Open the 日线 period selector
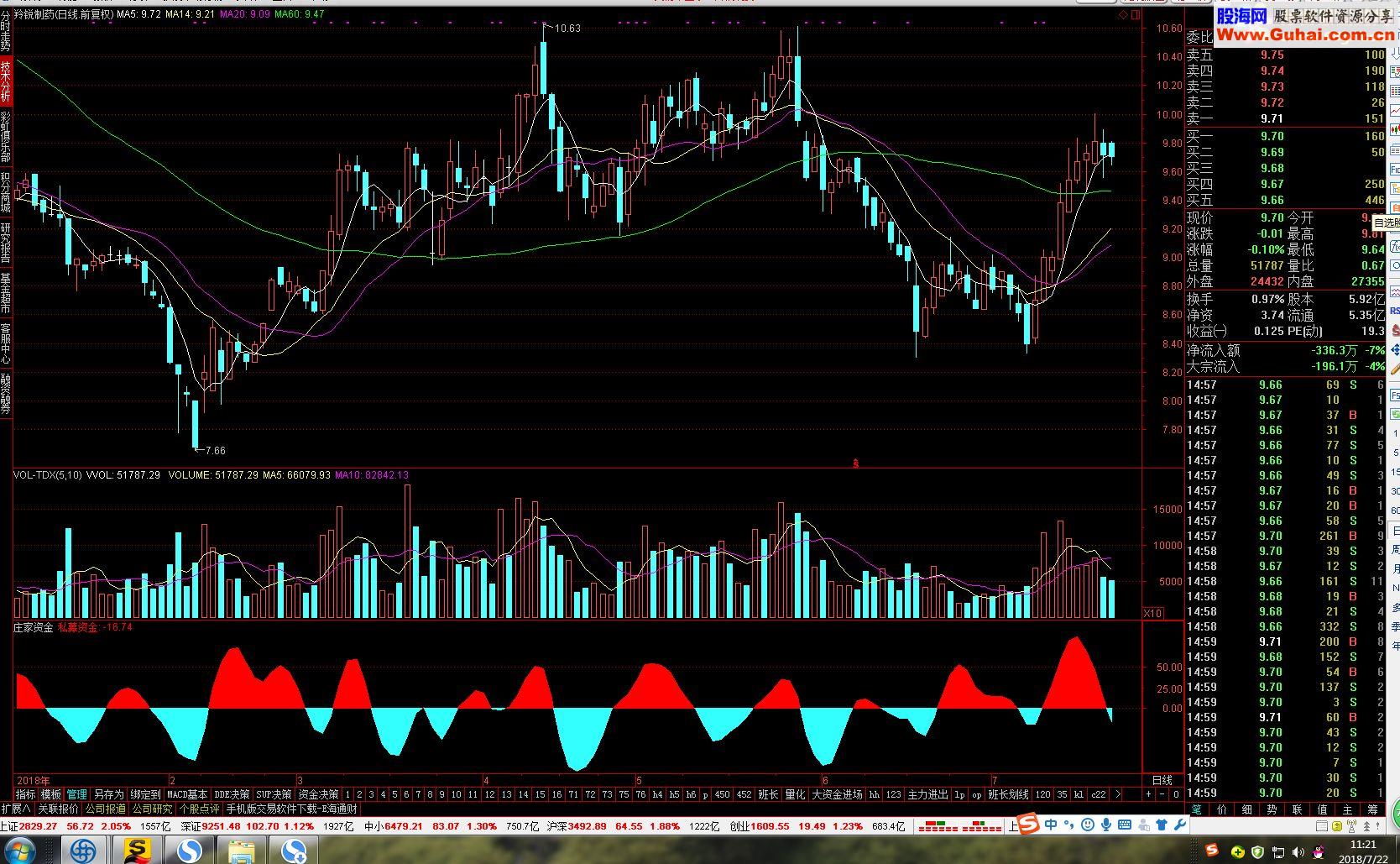Viewport: 1400px width, 864px height. [x=1162, y=780]
